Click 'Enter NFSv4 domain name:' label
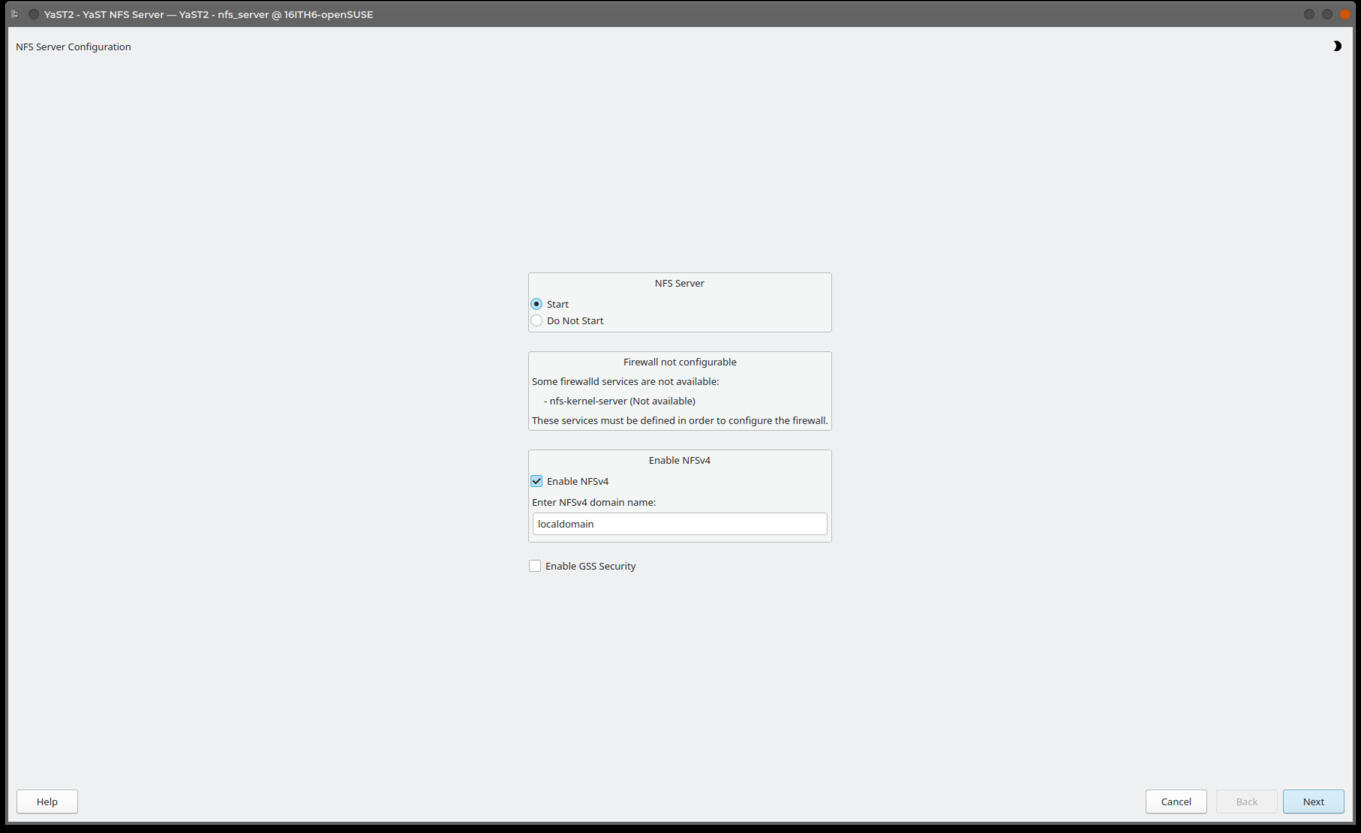 (x=594, y=502)
